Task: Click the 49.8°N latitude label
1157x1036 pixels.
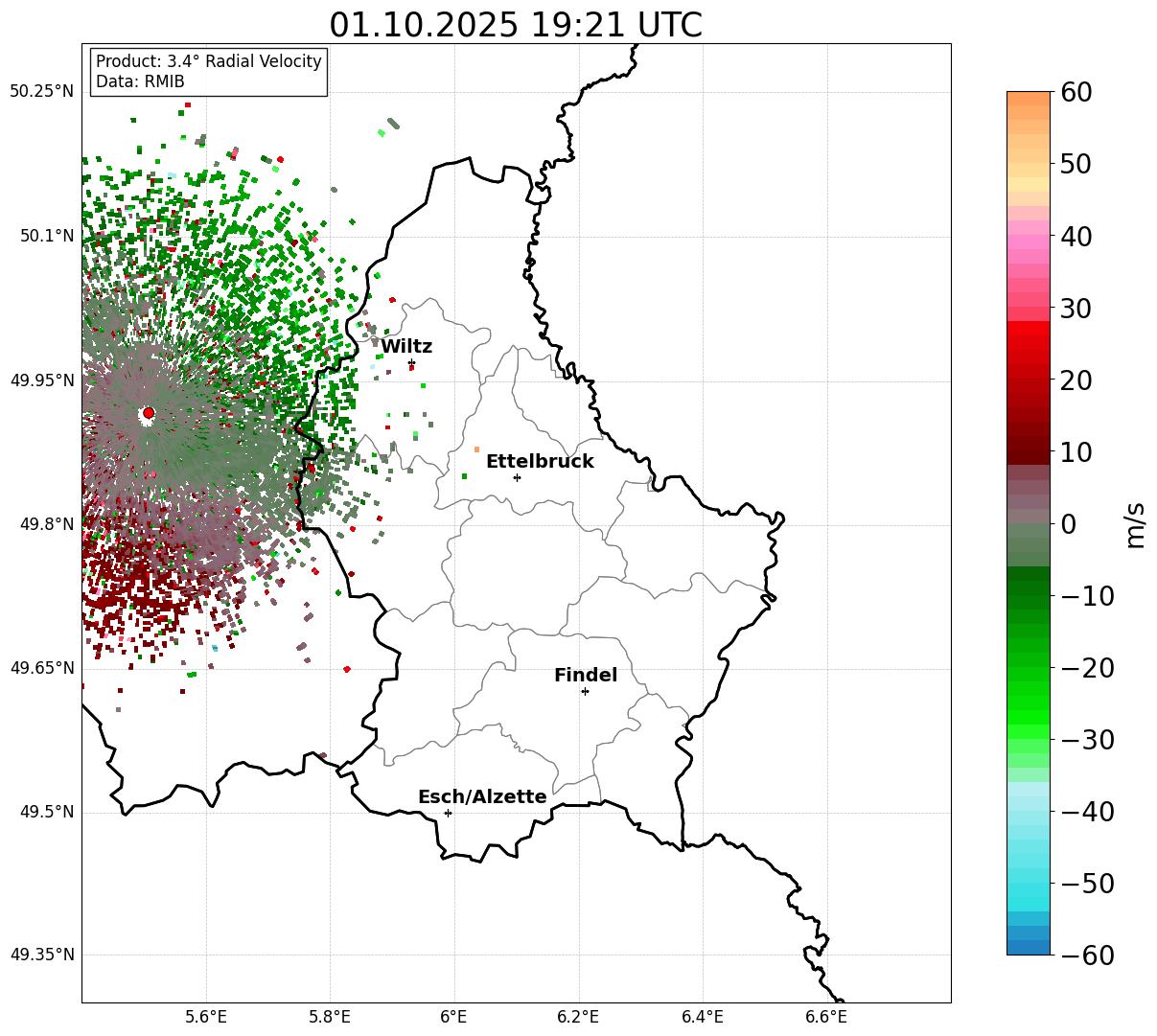Action: point(47,524)
